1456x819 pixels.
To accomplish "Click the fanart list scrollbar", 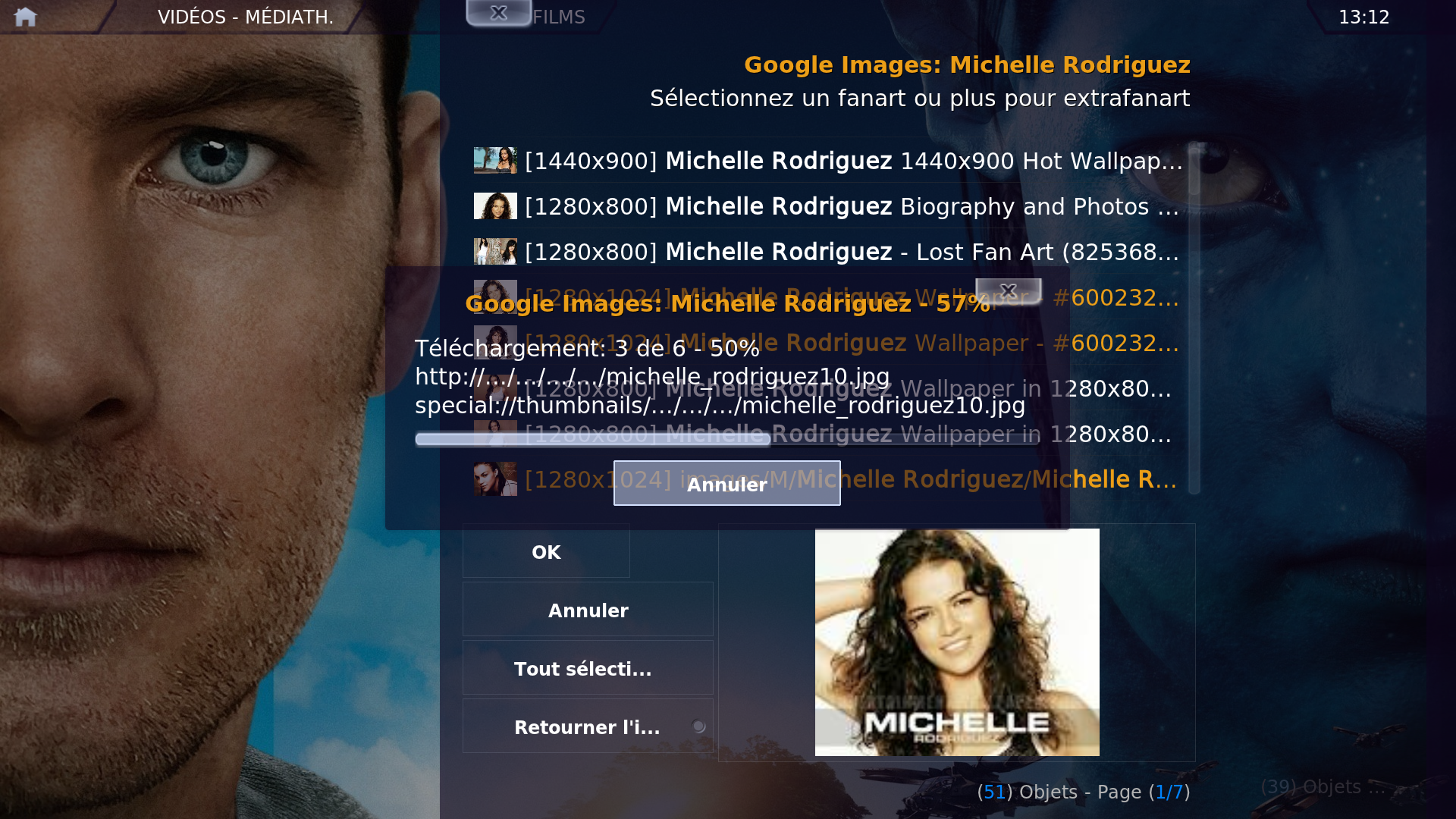I will click(1194, 318).
